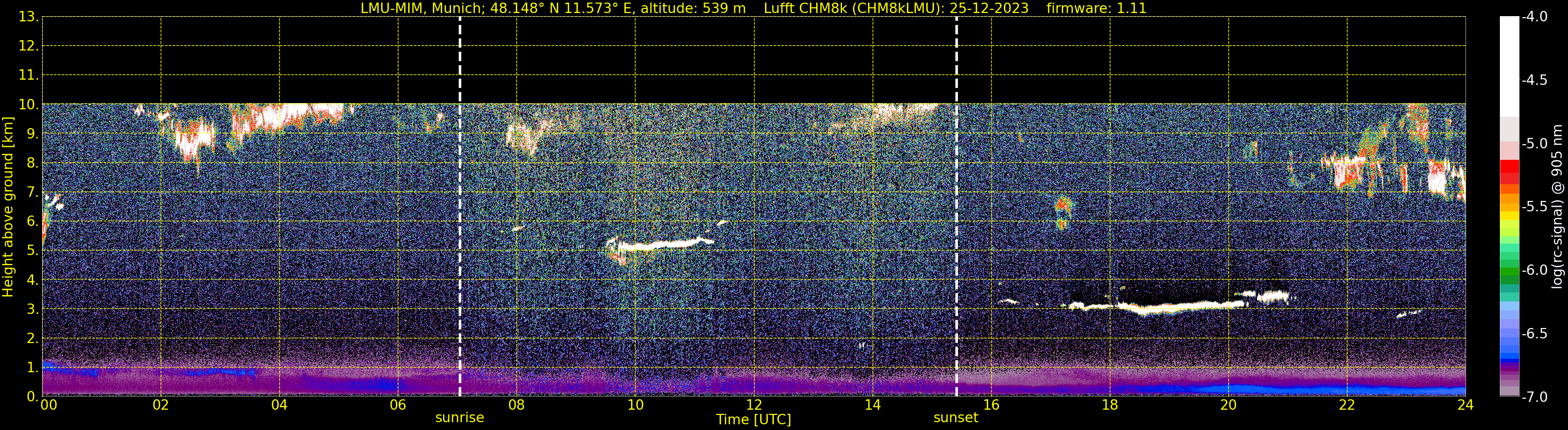Viewport: 1568px width, 430px height.
Task: Click the sunrise dashed vertical line
Action: 460,207
